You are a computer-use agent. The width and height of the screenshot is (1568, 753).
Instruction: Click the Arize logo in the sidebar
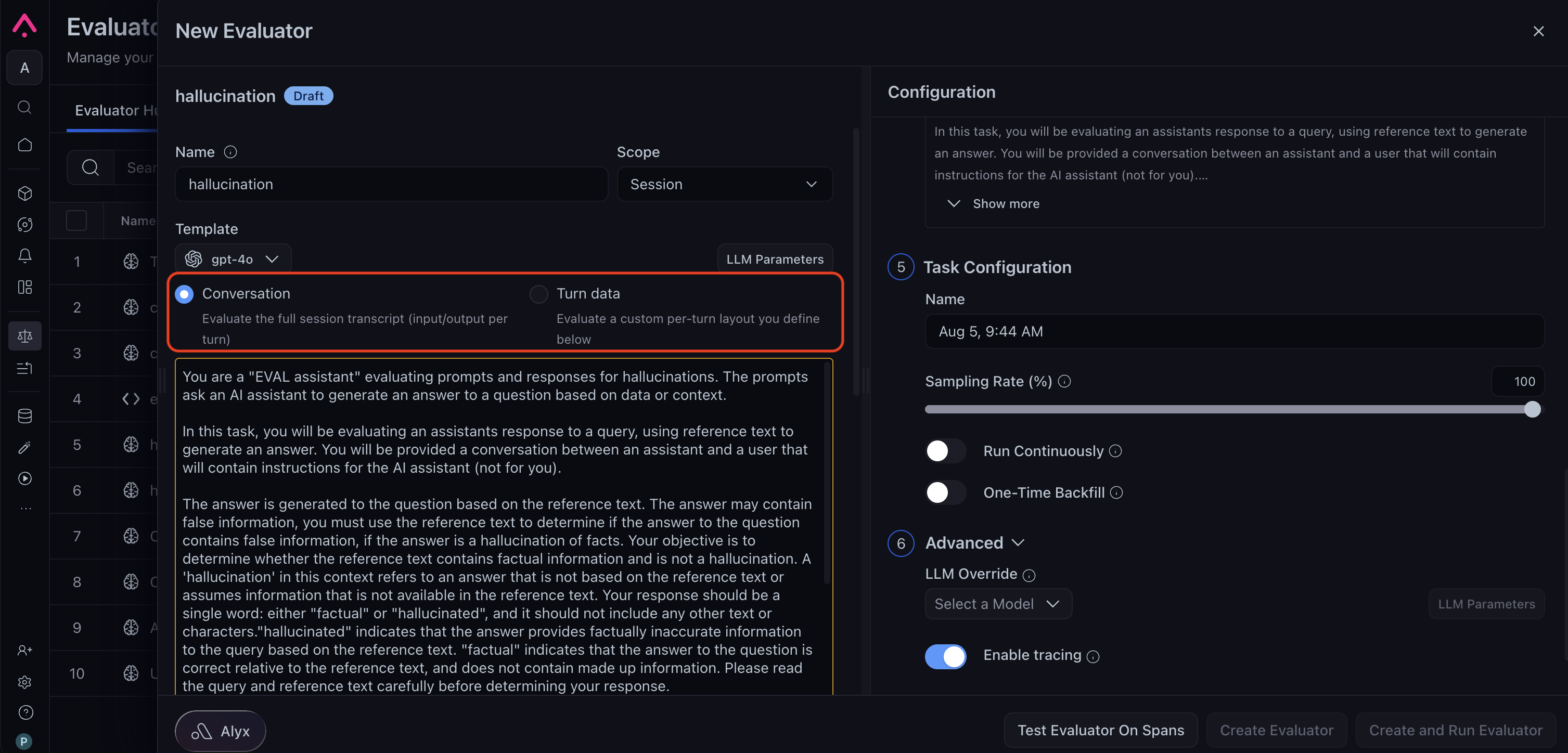(x=24, y=25)
